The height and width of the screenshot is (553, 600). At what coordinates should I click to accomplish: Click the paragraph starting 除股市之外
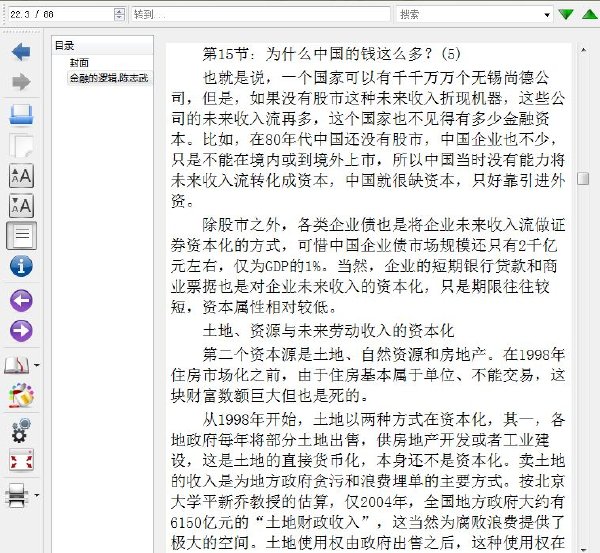point(368,266)
